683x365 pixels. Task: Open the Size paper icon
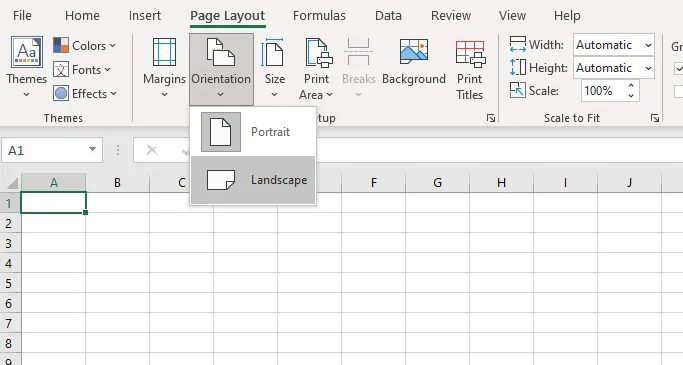coord(272,52)
